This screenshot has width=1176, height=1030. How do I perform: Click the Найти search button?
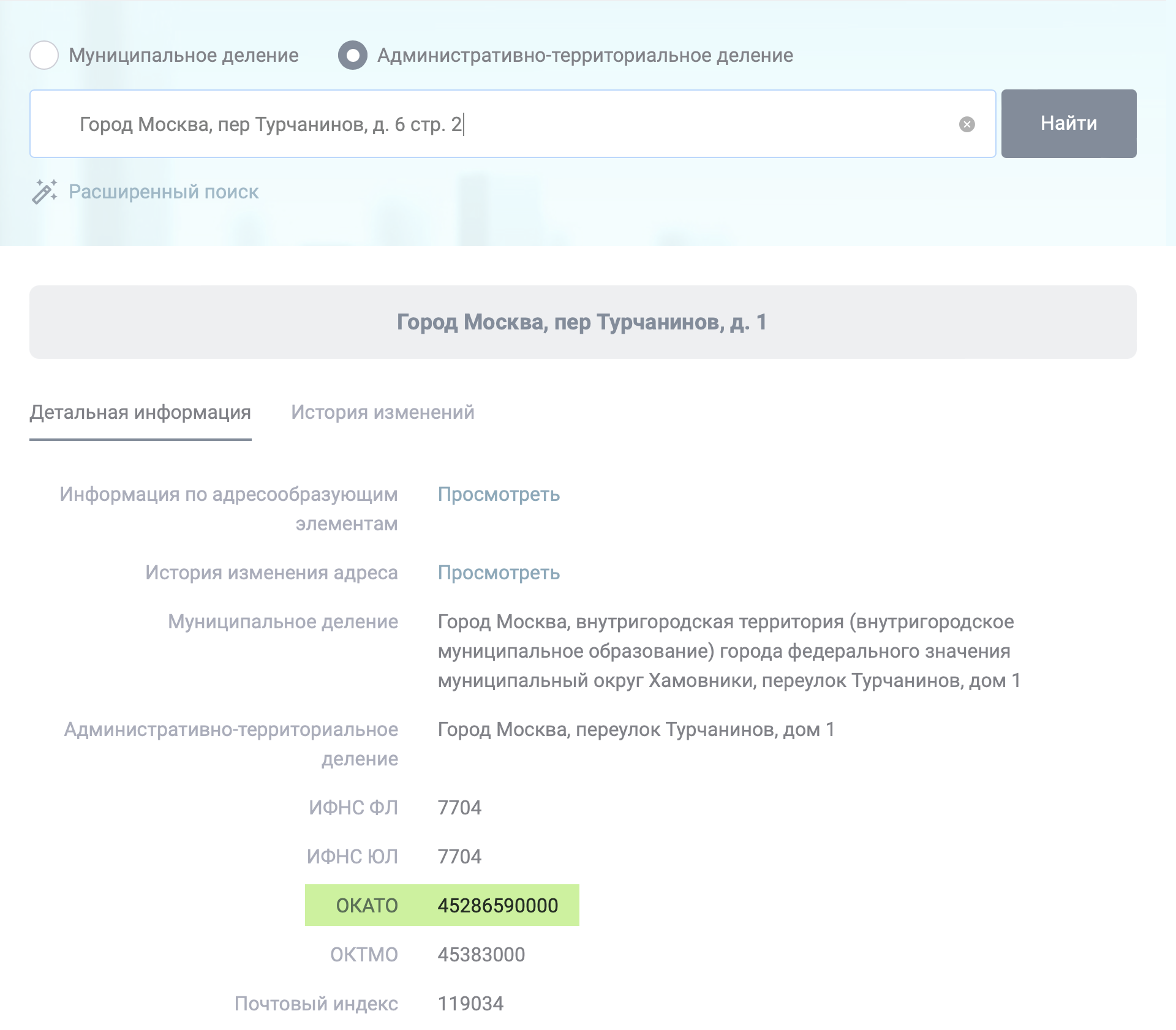pos(1069,124)
